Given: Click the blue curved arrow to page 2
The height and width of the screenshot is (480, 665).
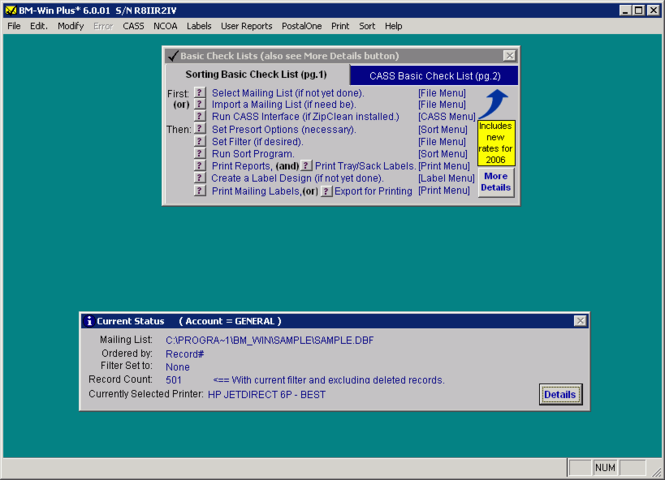Looking at the screenshot, I should 493,103.
